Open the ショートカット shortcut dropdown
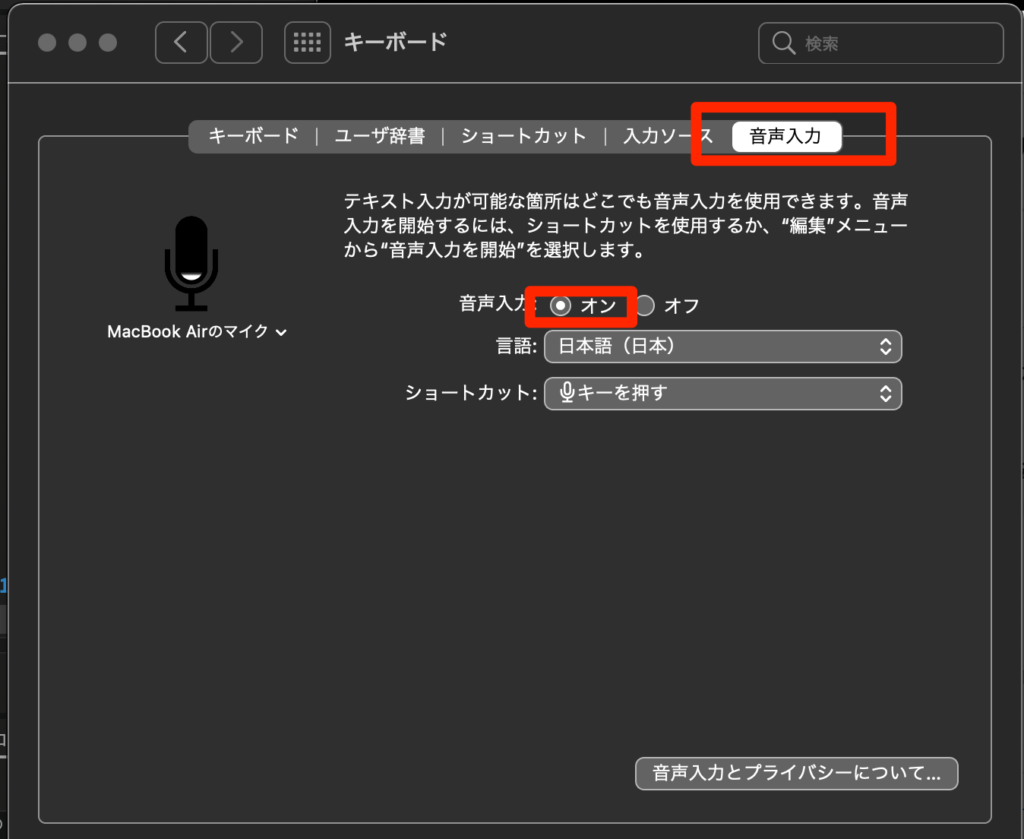 click(722, 393)
